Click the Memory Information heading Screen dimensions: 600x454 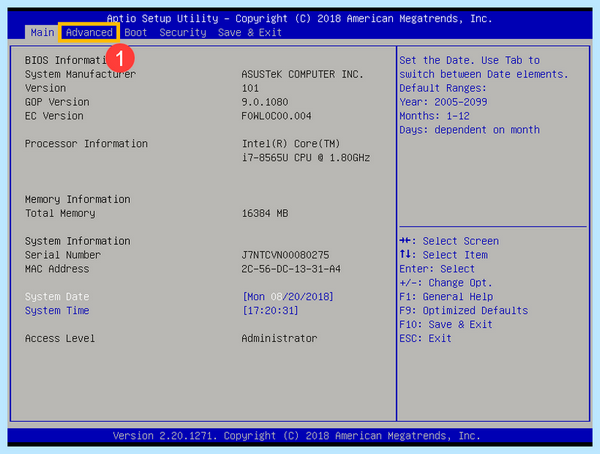(x=78, y=199)
